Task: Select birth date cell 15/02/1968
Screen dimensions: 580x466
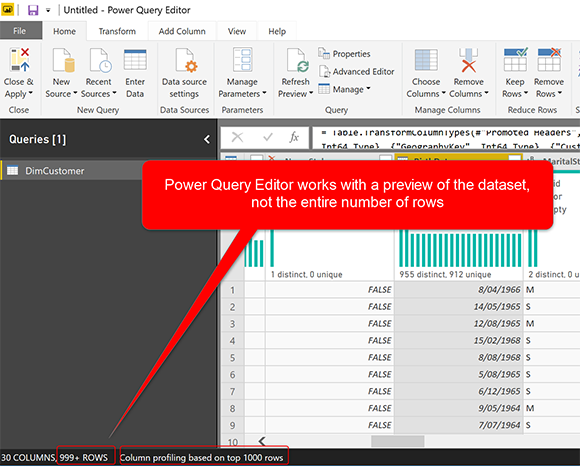Action: tap(458, 340)
